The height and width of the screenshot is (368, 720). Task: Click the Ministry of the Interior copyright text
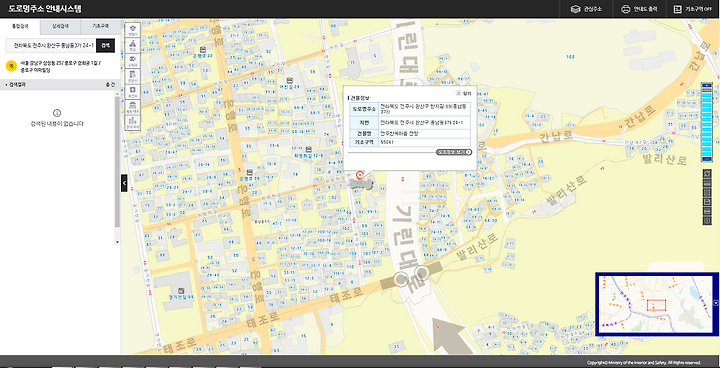644,362
